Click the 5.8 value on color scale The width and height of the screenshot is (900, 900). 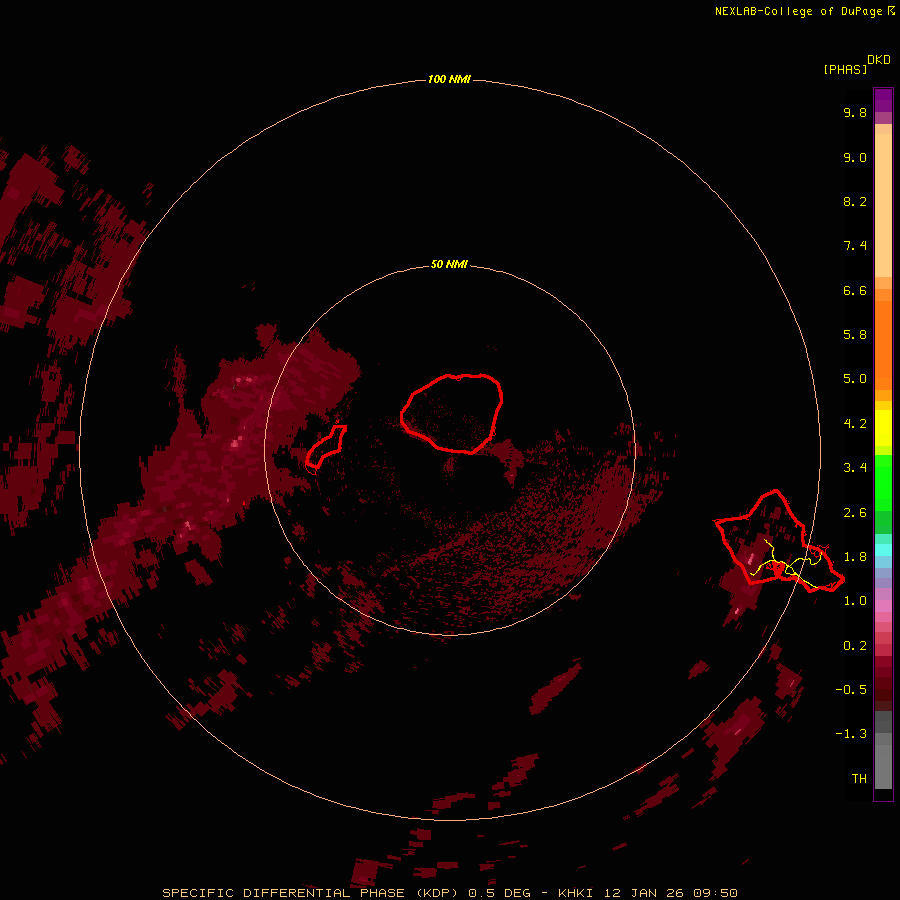pos(855,335)
